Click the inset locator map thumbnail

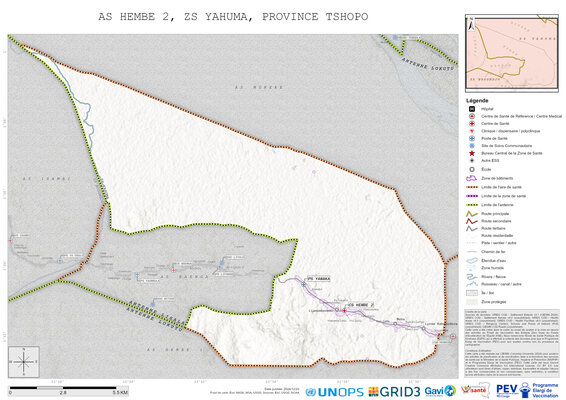click(x=512, y=53)
